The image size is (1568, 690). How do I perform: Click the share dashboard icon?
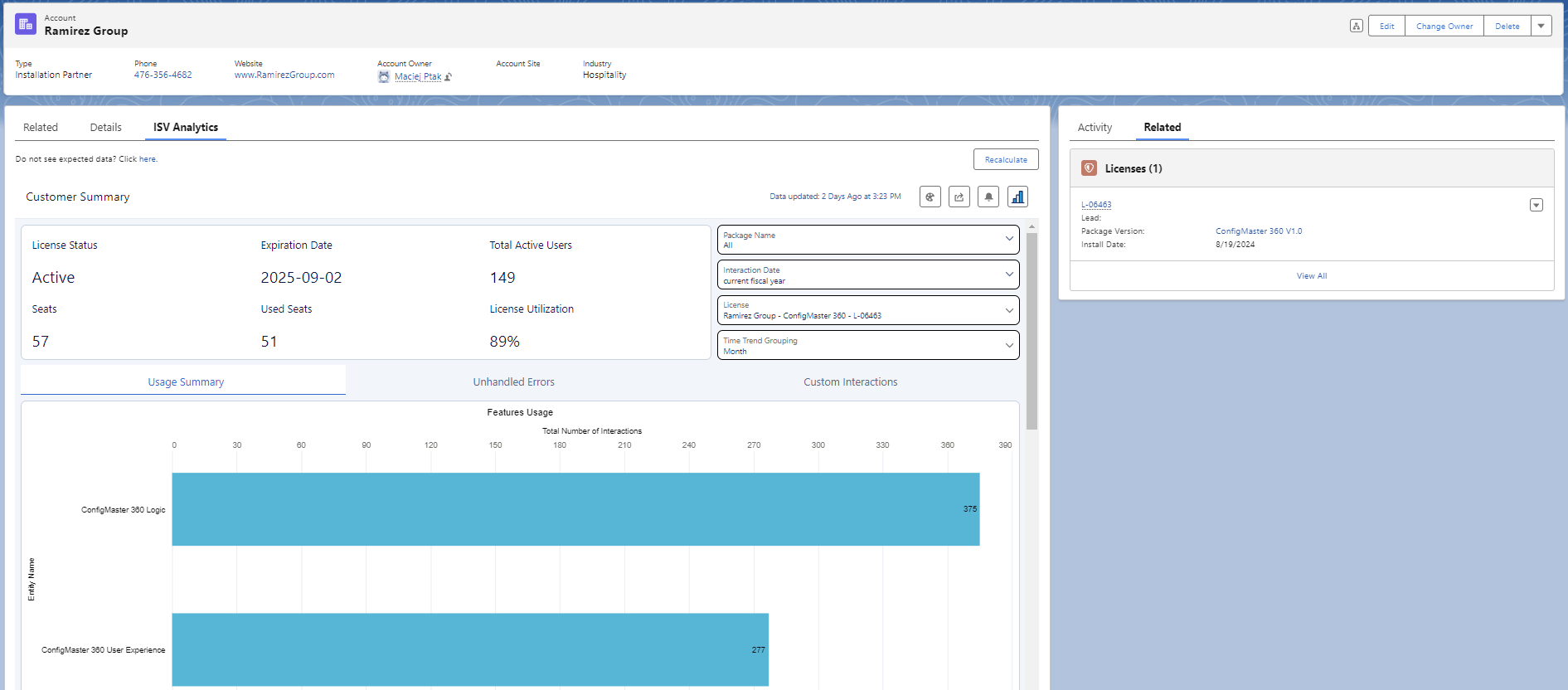point(959,197)
